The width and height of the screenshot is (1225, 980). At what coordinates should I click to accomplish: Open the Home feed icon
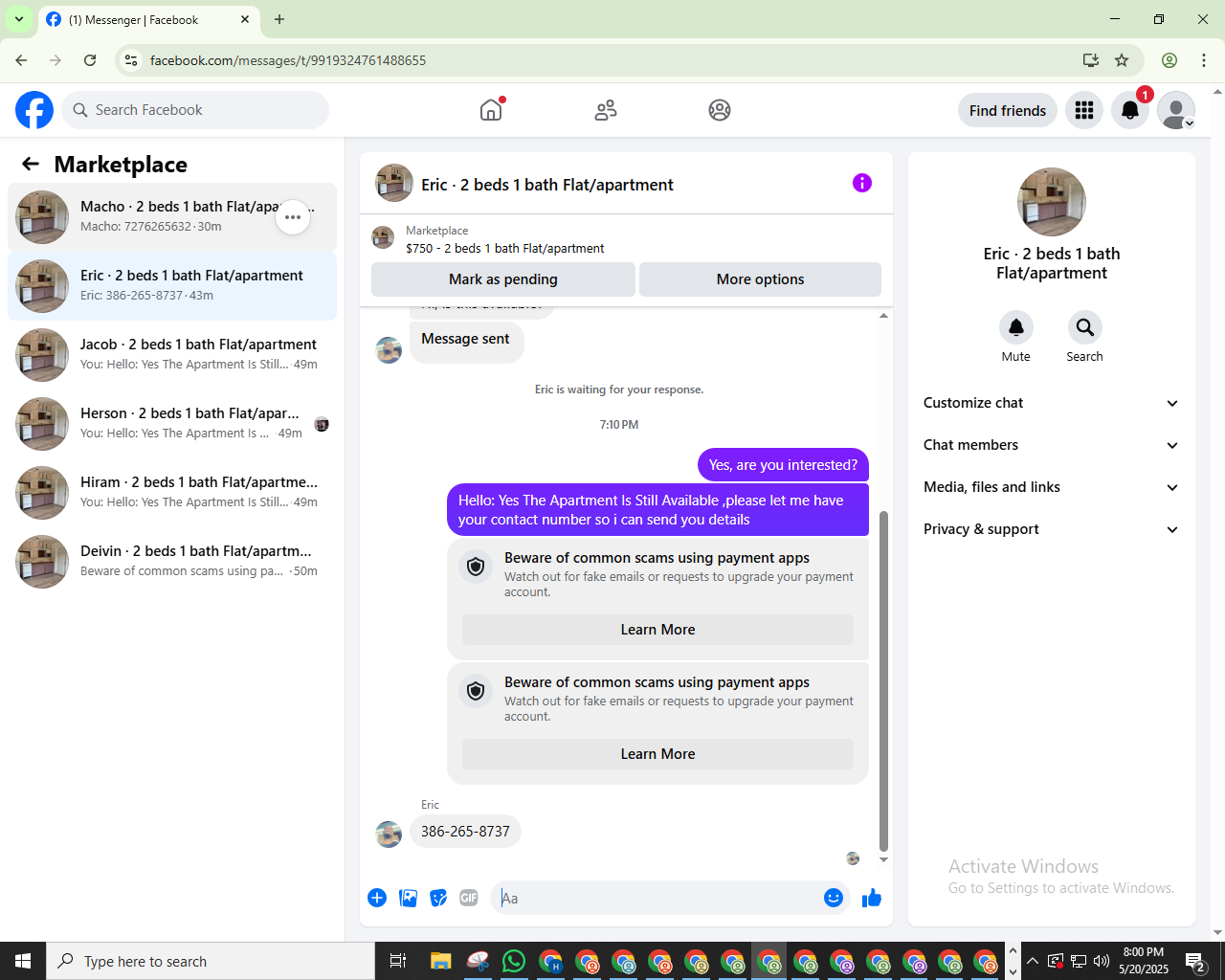pos(491,110)
